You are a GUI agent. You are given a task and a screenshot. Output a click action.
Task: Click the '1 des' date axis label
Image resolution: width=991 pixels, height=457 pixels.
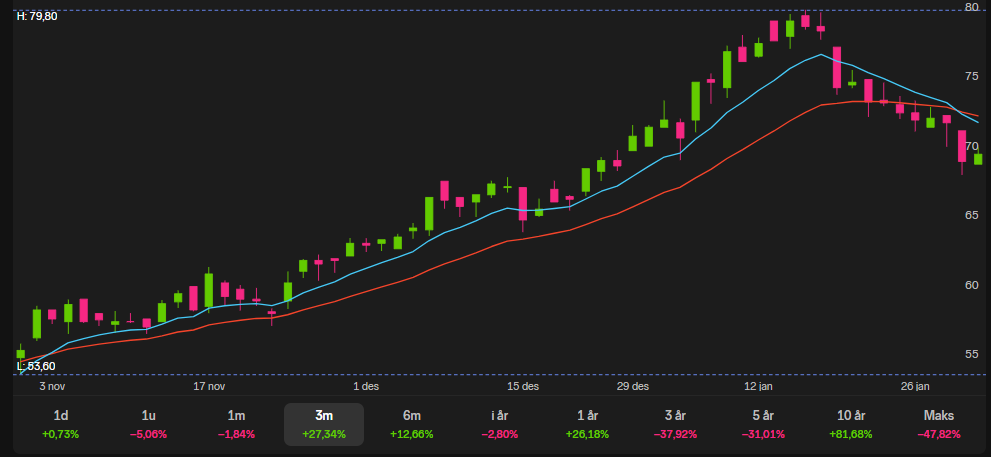pos(366,386)
